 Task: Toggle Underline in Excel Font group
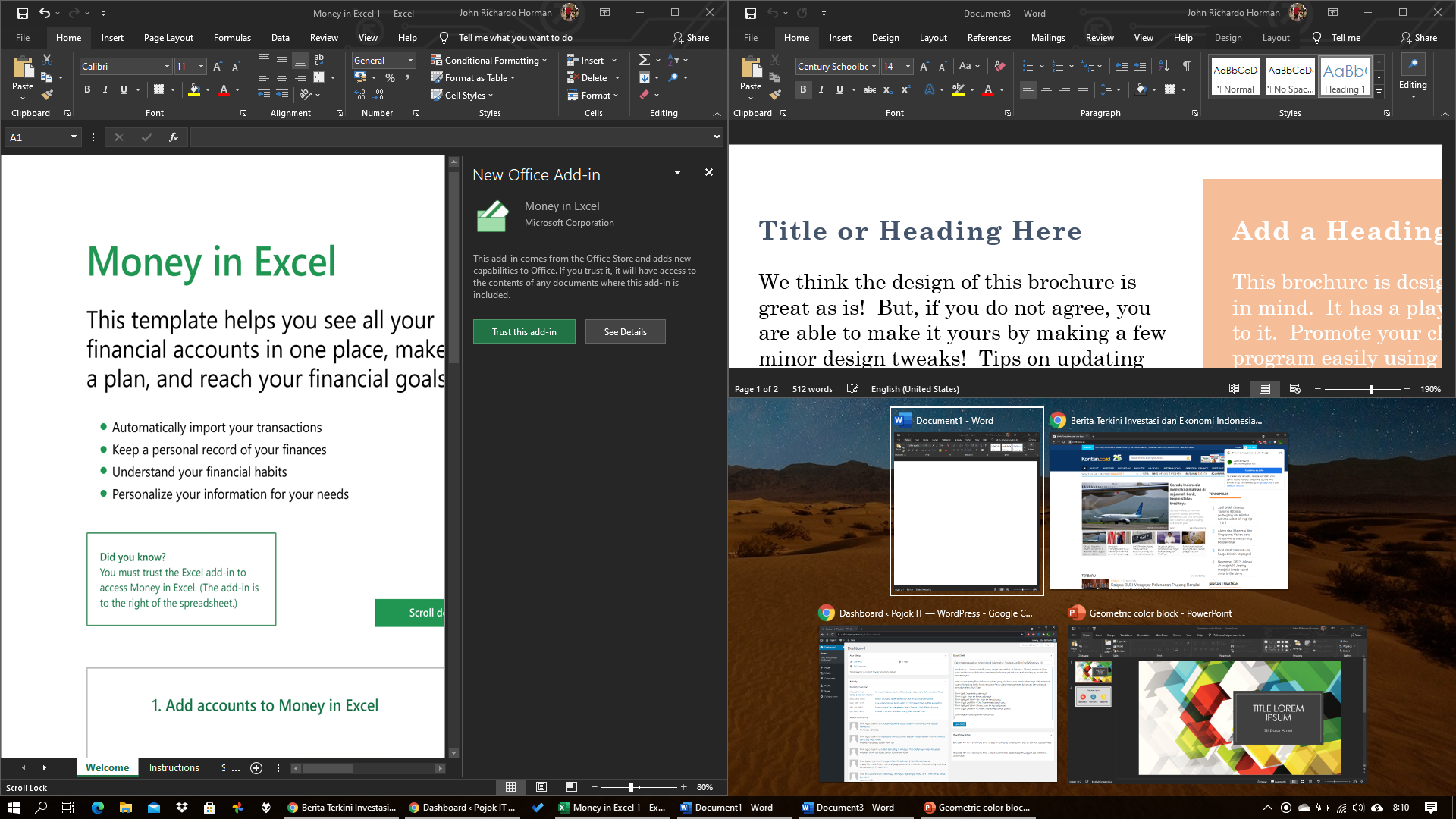tap(124, 89)
